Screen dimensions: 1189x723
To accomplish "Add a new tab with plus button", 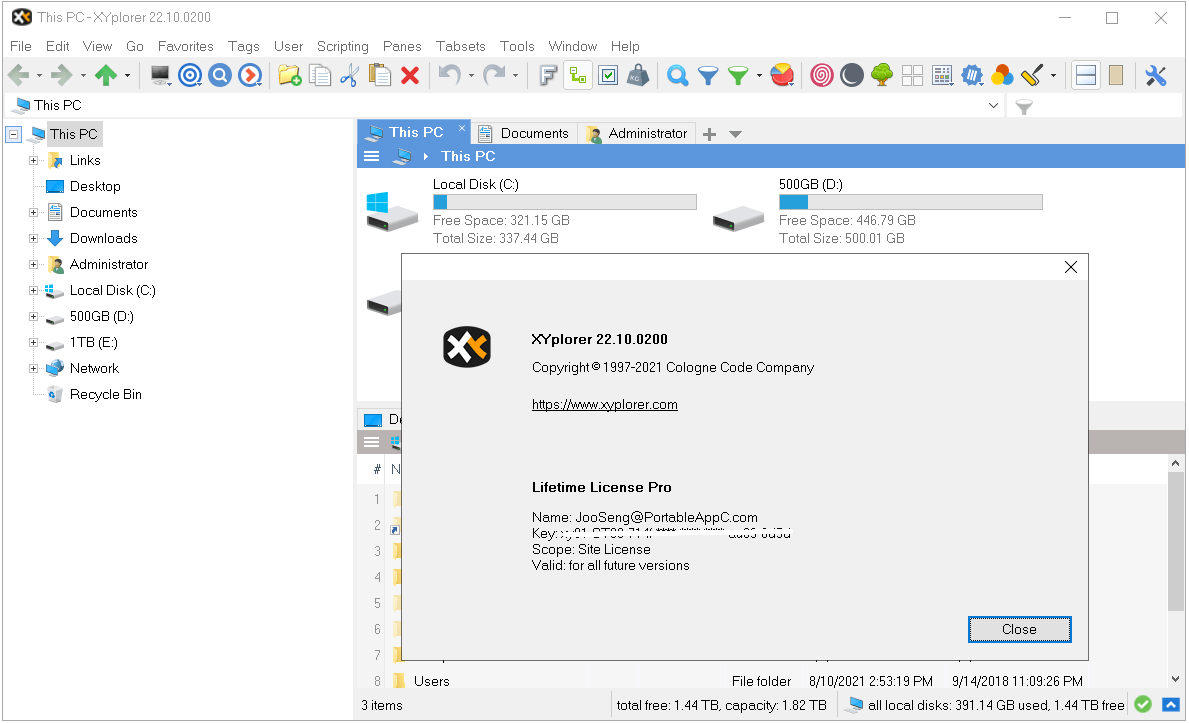I will 709,134.
